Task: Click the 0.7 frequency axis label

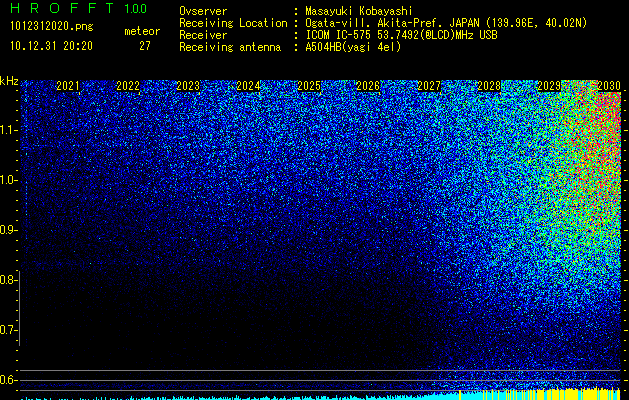Action: [8, 330]
